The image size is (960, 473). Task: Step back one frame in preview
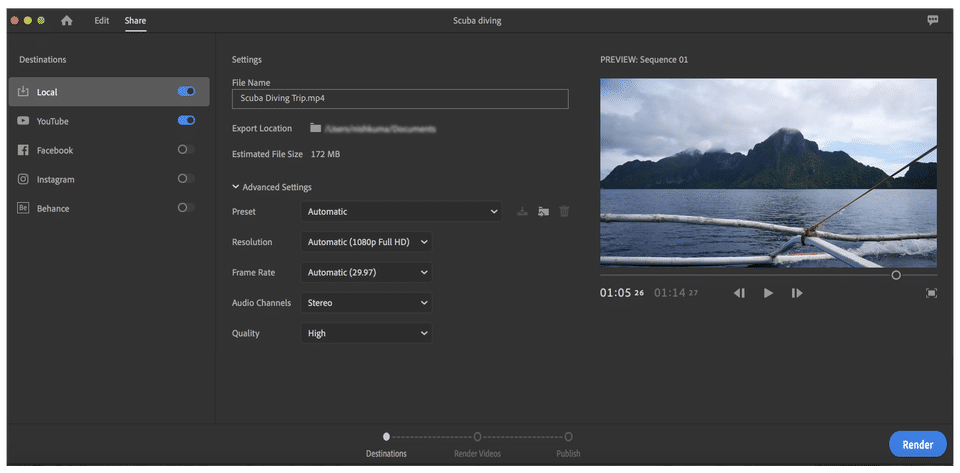pos(739,293)
